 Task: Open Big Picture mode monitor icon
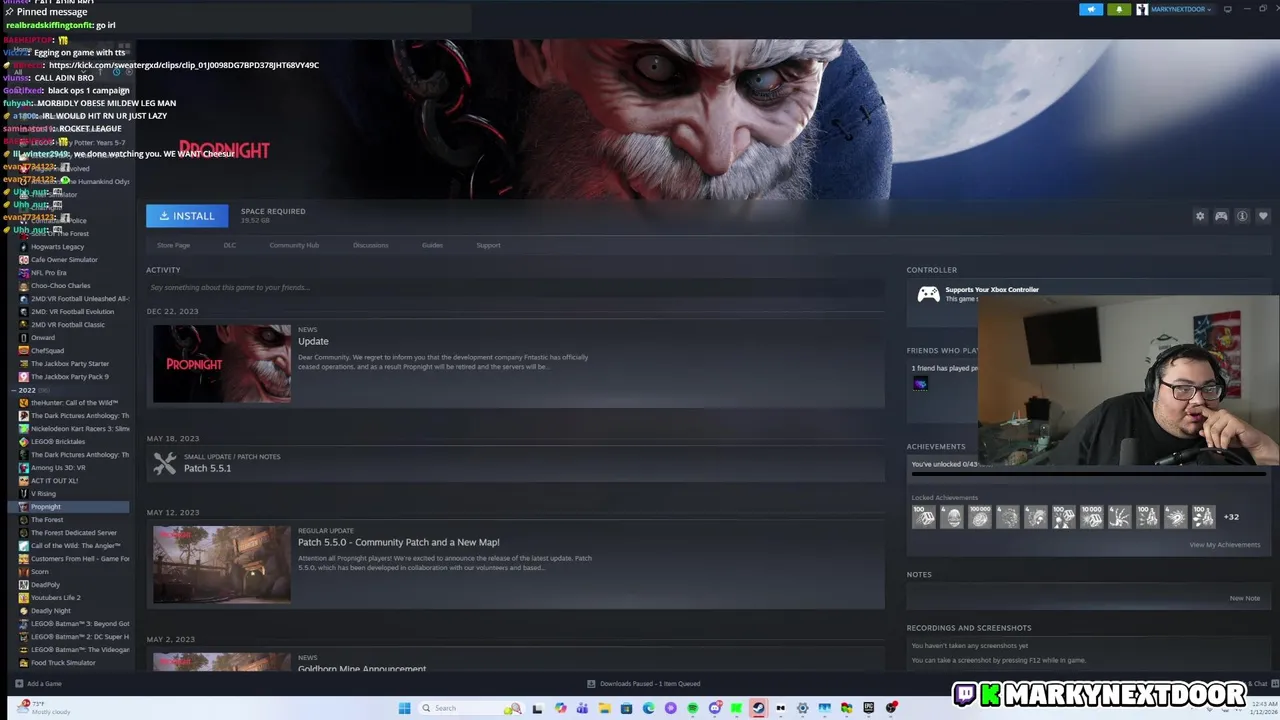pyautogui.click(x=1227, y=9)
